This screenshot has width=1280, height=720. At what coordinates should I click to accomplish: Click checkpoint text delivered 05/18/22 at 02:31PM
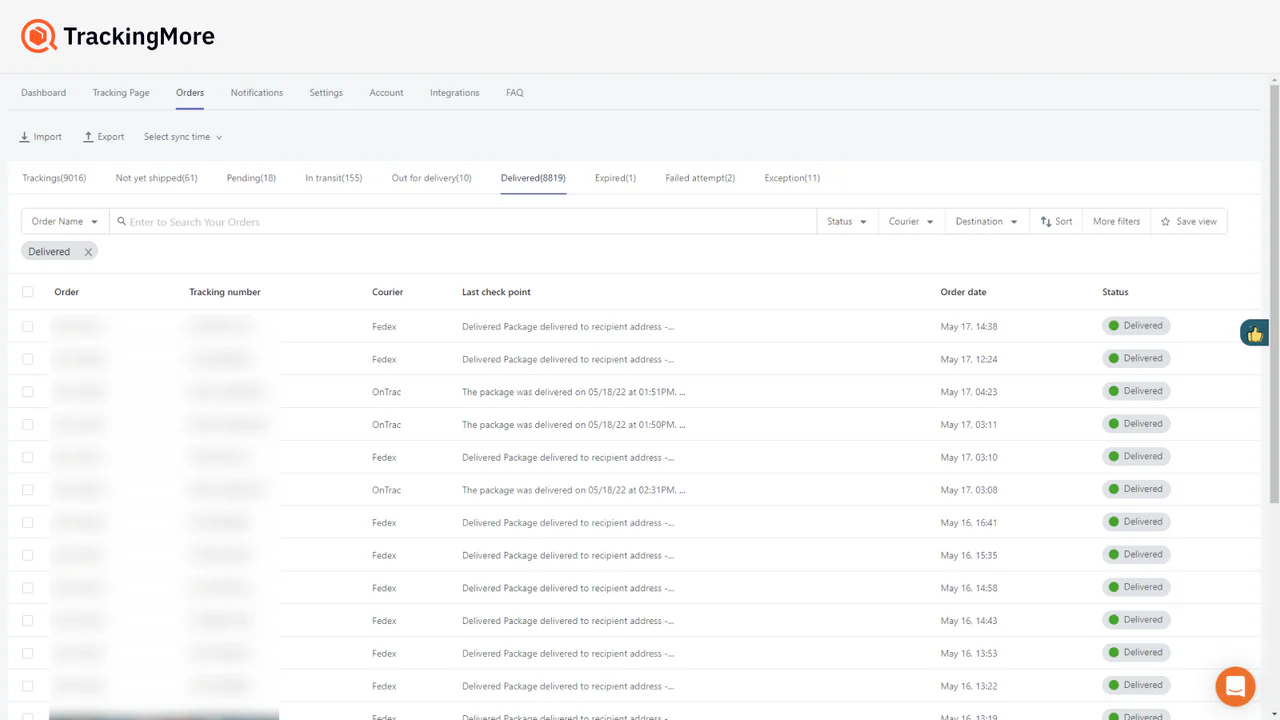pos(574,490)
